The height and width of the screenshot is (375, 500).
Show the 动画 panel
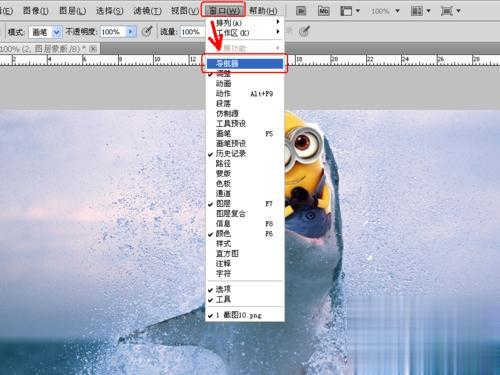[x=245, y=84]
